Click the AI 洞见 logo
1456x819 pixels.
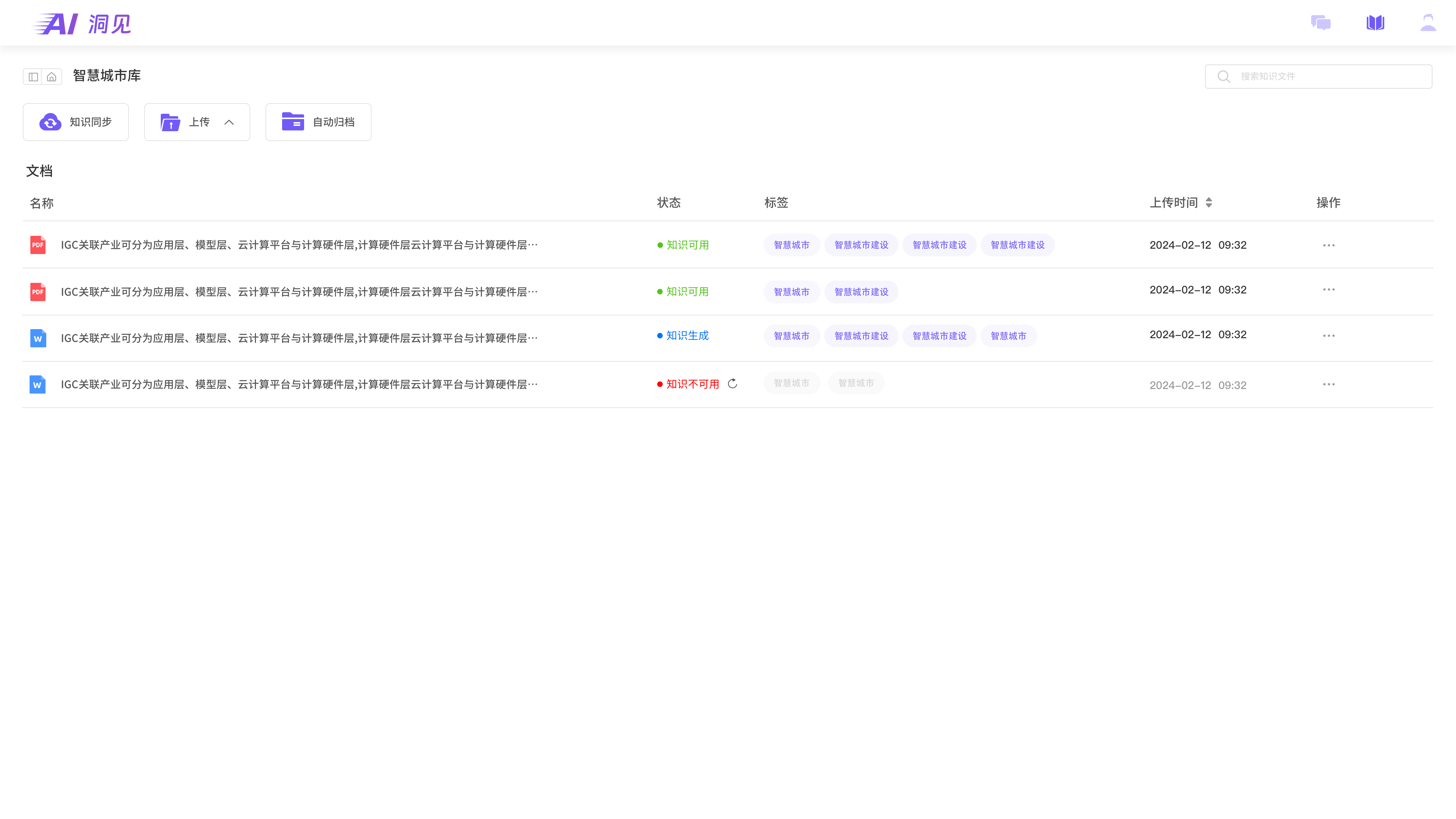[x=82, y=24]
